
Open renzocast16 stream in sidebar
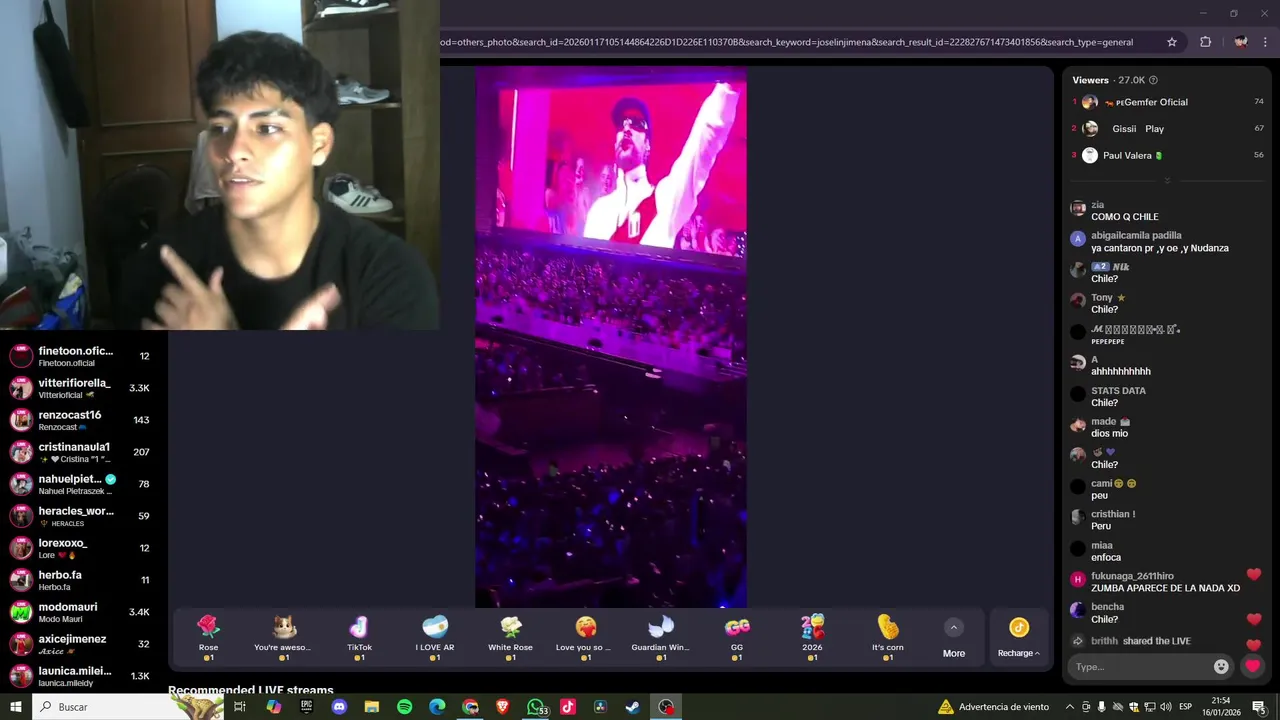click(x=80, y=420)
